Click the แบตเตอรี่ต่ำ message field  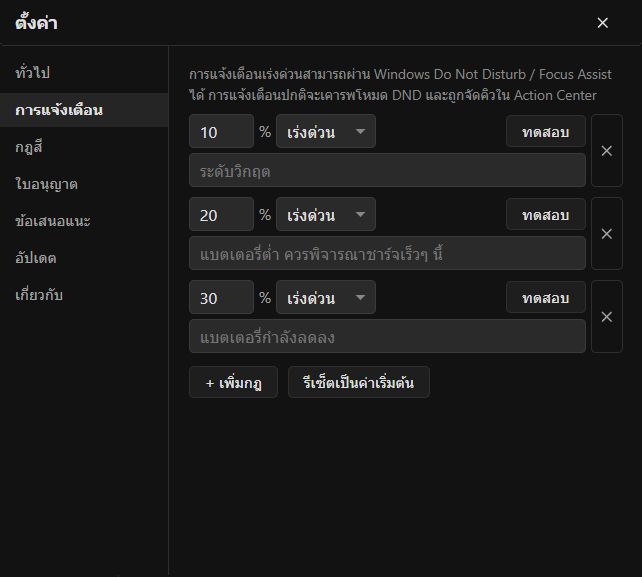click(387, 253)
